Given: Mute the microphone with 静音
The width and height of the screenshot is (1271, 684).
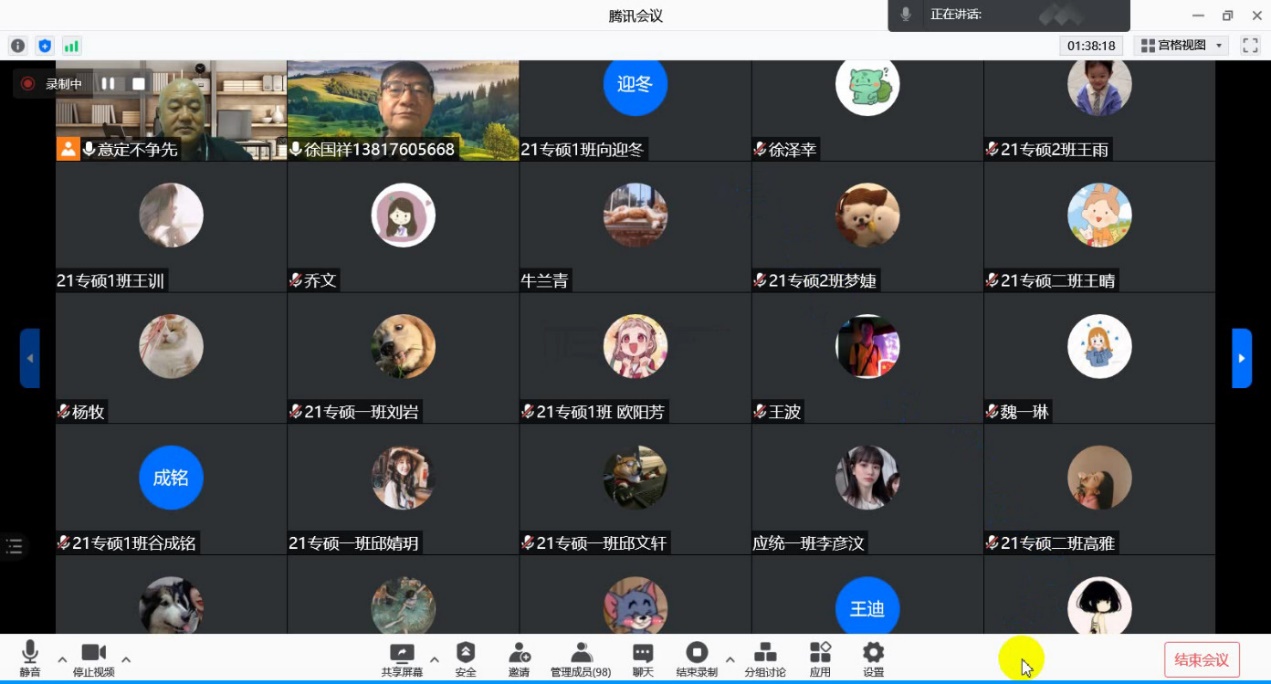Looking at the screenshot, I should click(x=30, y=659).
